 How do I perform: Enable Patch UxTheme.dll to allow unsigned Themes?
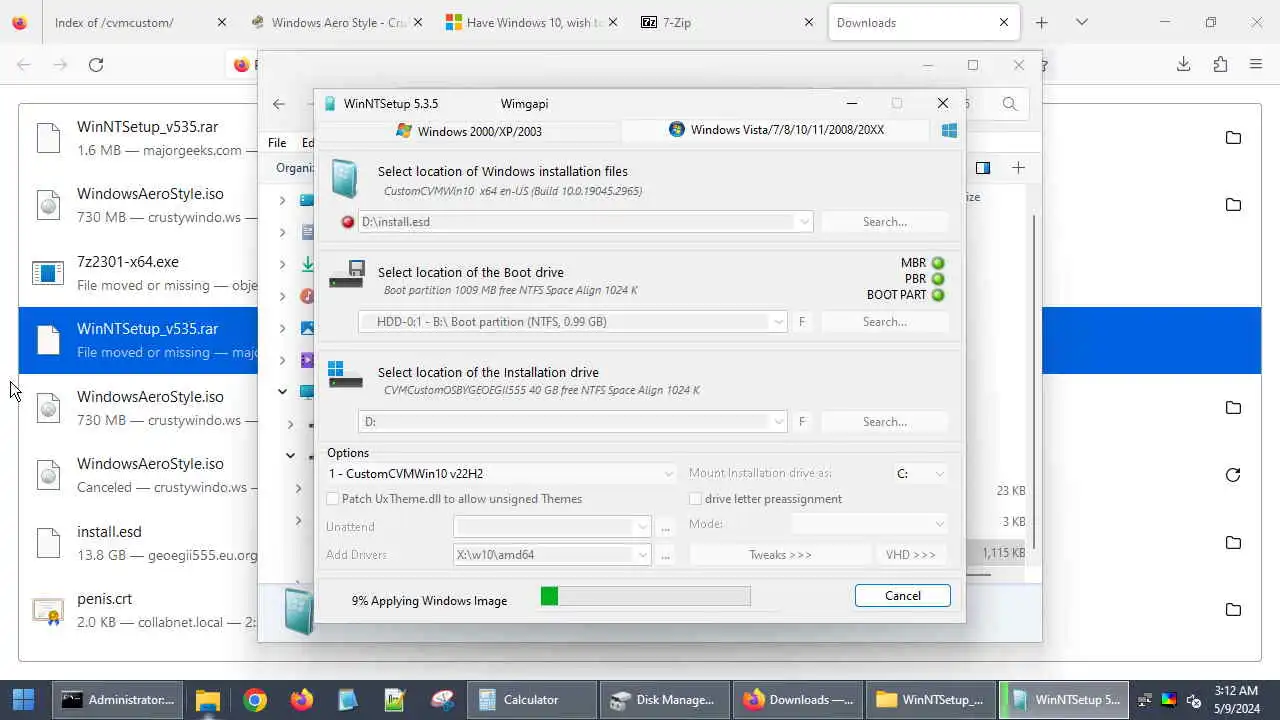click(333, 499)
